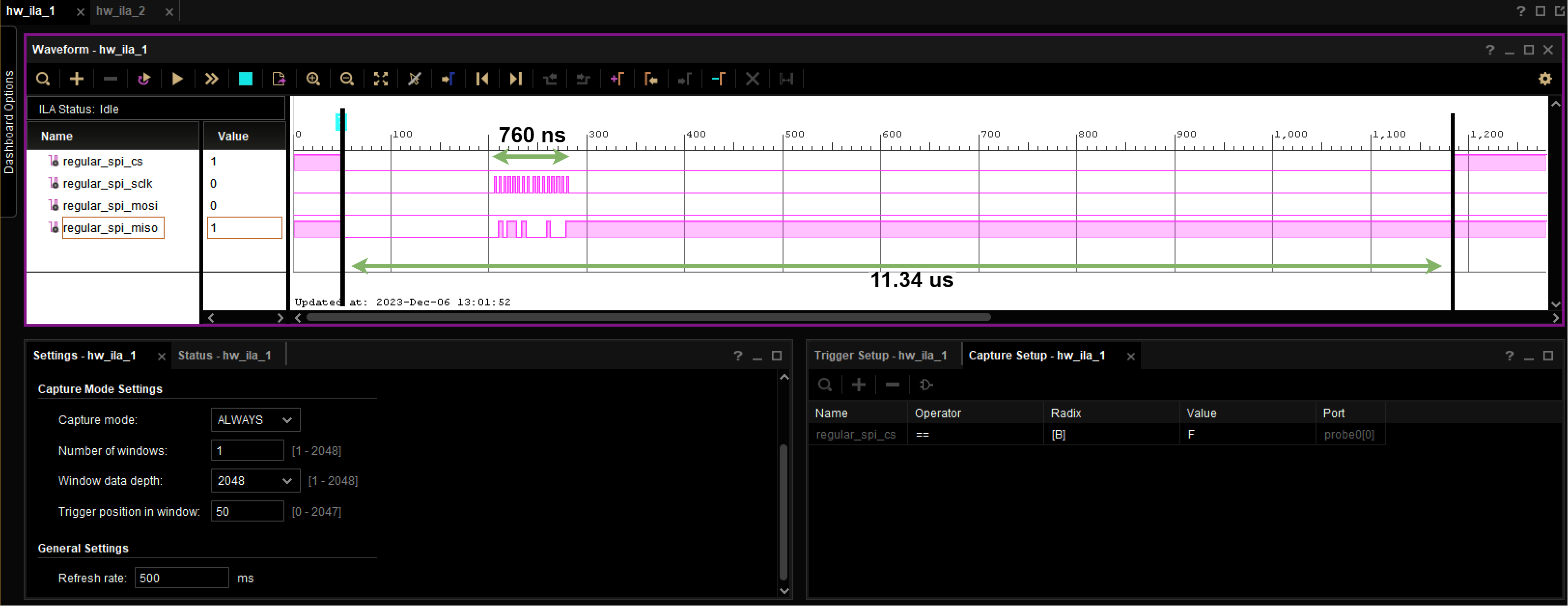This screenshot has height=606, width=1568.
Task: Run the ILA trigger
Action: [177, 79]
